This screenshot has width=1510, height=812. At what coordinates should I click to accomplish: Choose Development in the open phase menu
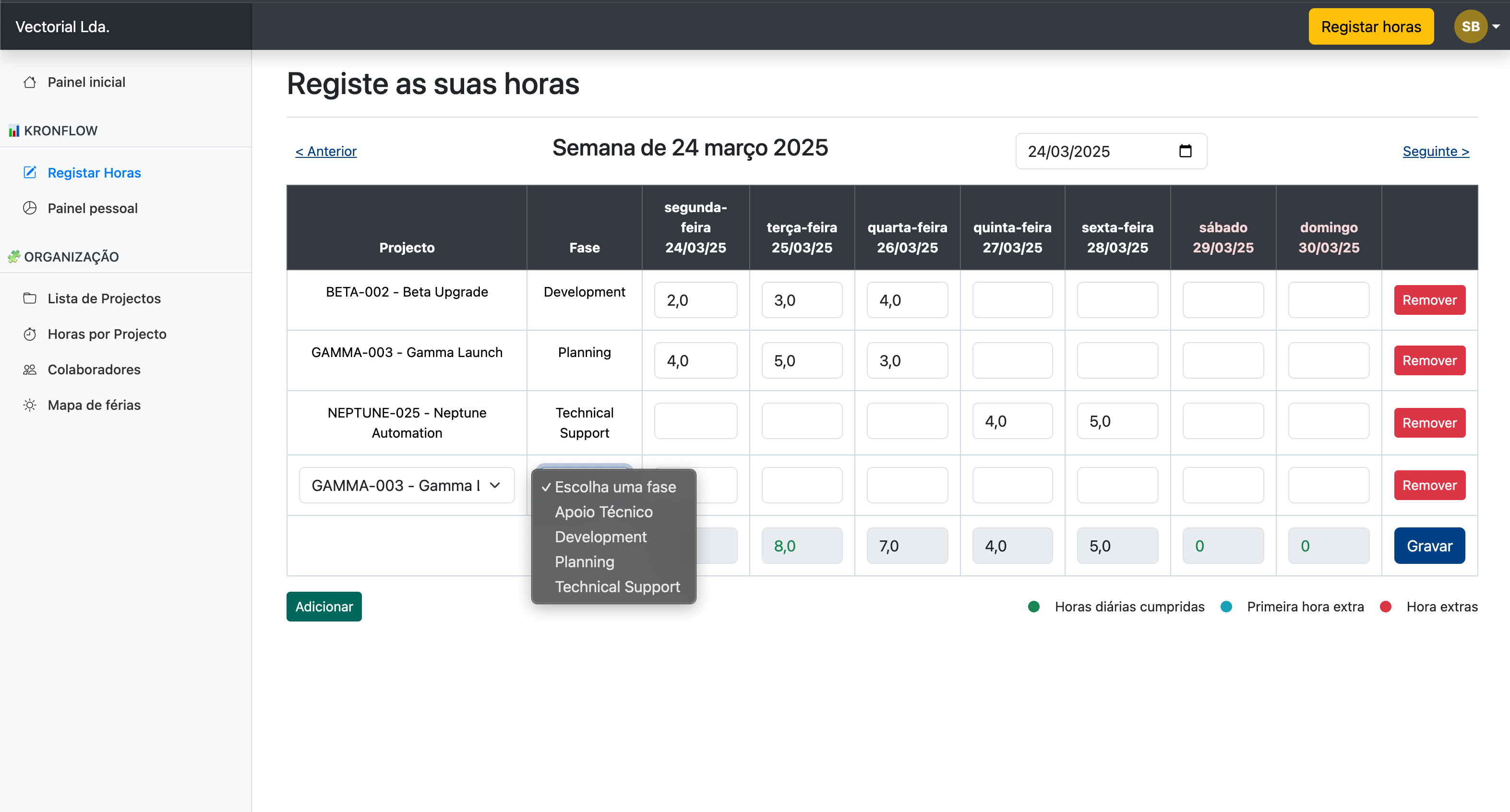[x=601, y=537]
